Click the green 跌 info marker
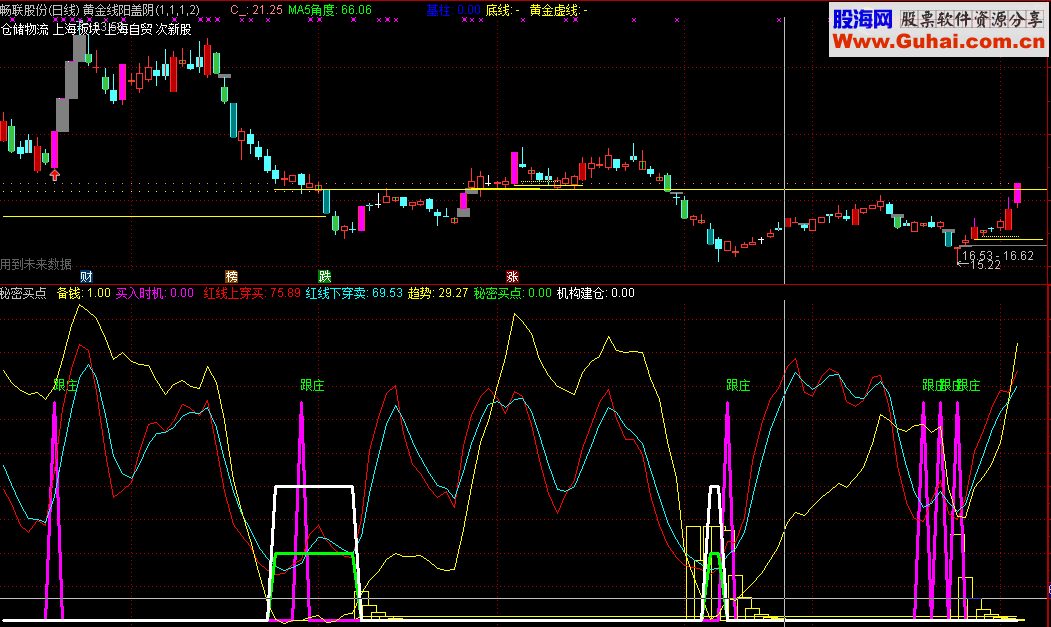Image resolution: width=1051 pixels, height=627 pixels. click(x=324, y=276)
